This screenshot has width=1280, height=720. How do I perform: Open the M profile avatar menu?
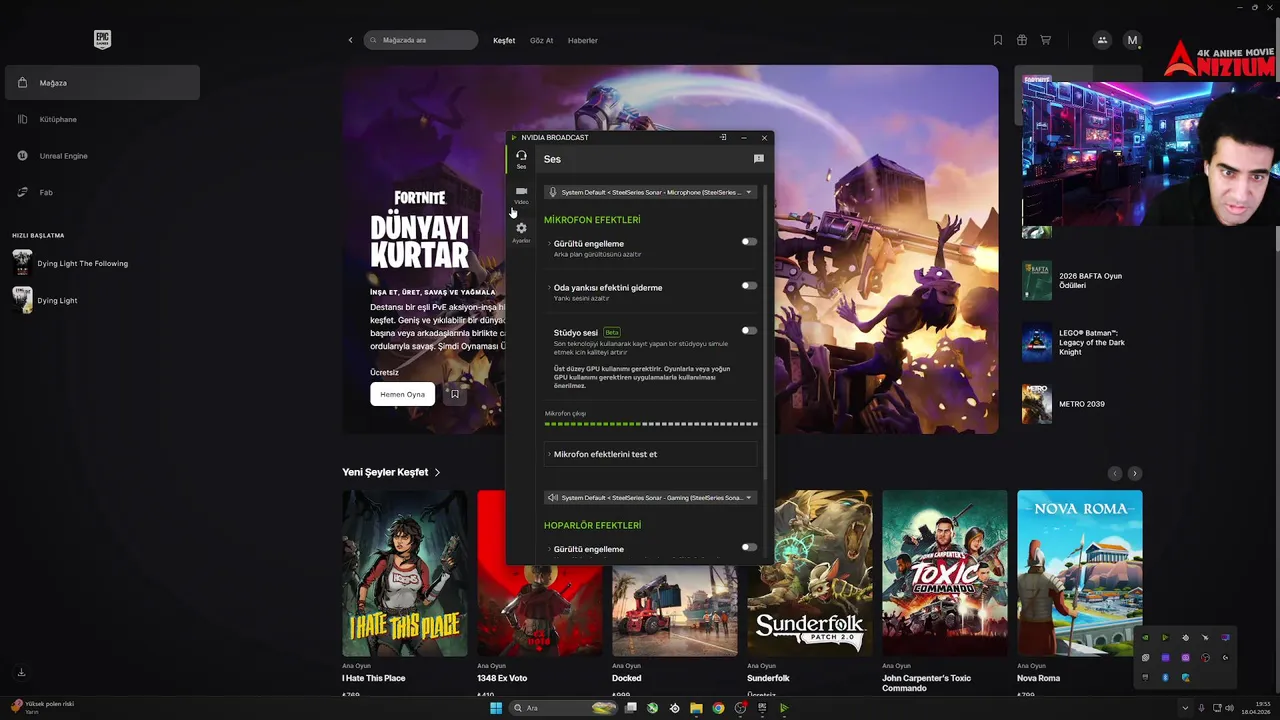(x=1132, y=40)
